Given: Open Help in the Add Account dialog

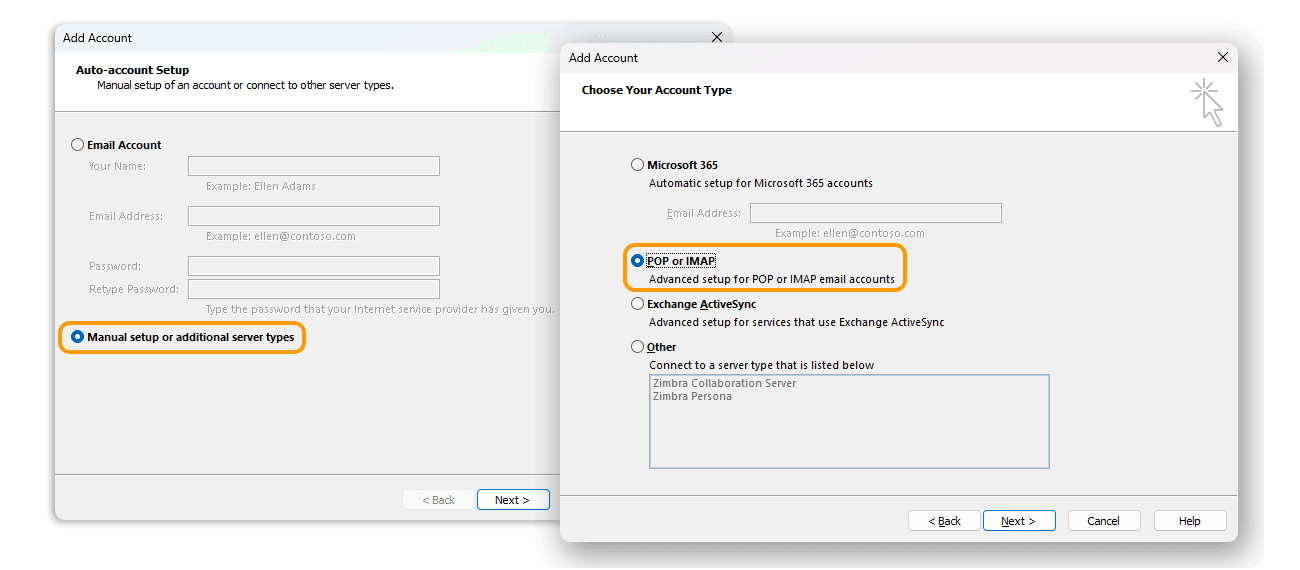Looking at the screenshot, I should [x=1190, y=521].
